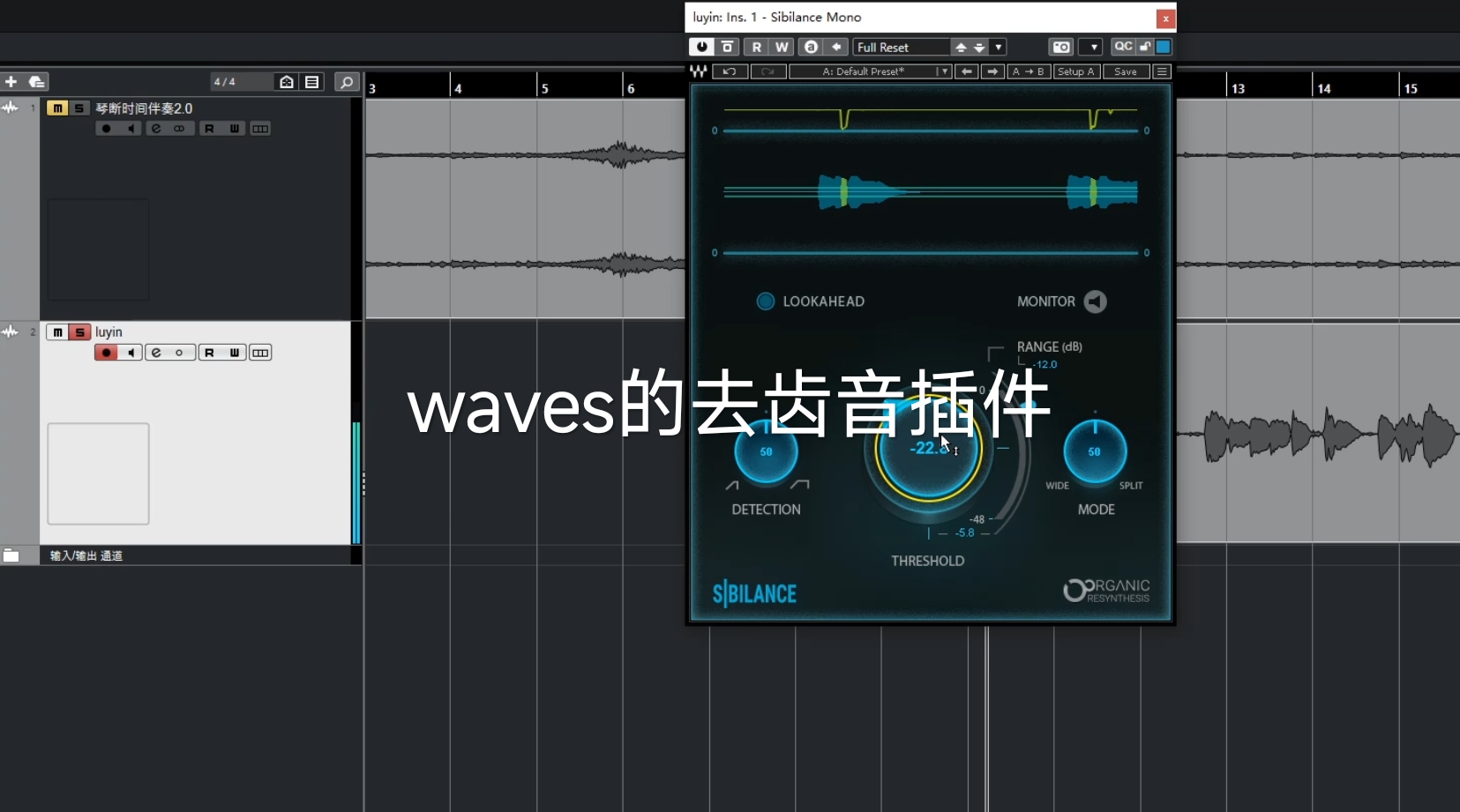Redo change in Waves toolbar
Viewport: 1460px width, 812px height.
(767, 71)
